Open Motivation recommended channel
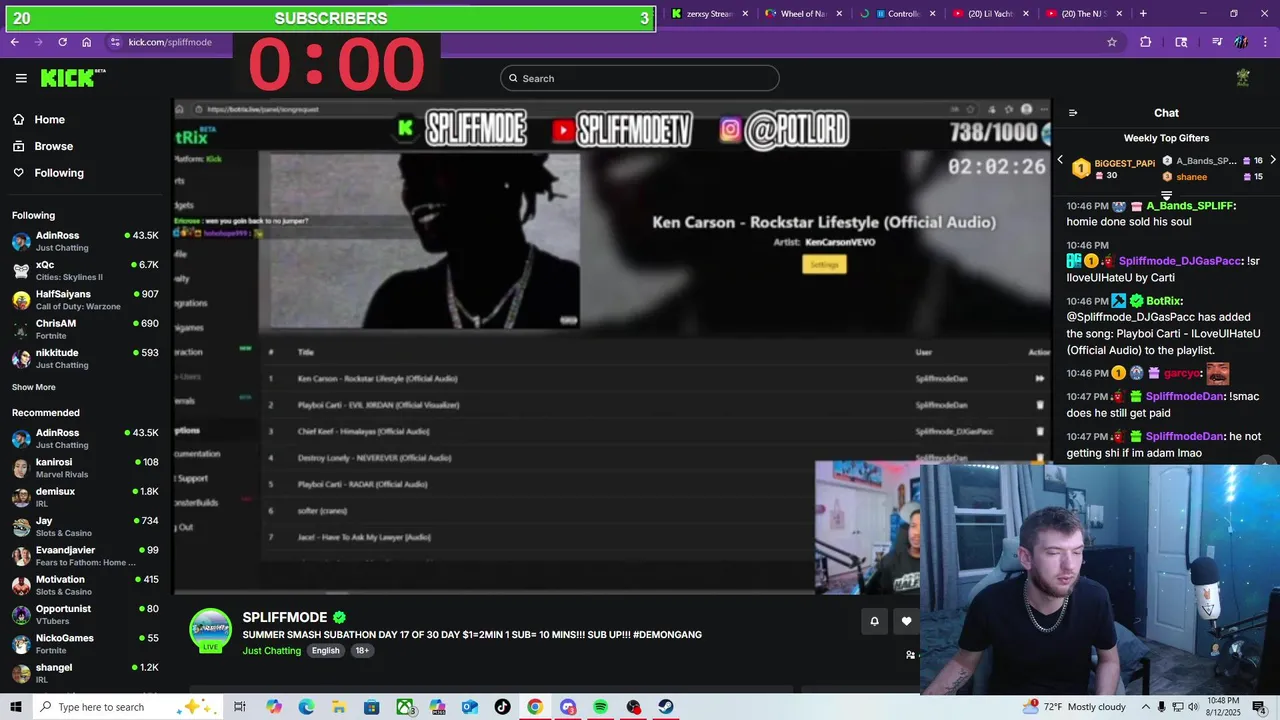 tap(85, 585)
